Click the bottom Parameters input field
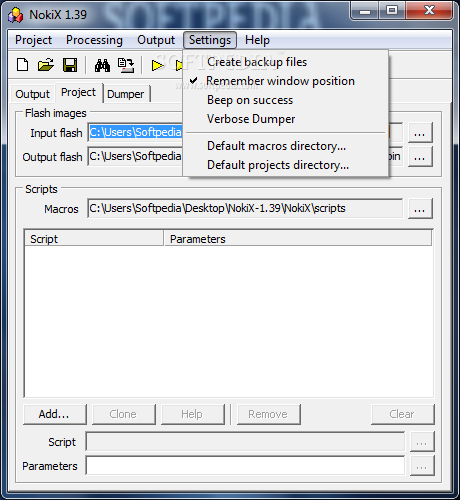The image size is (460, 500). coord(245,466)
